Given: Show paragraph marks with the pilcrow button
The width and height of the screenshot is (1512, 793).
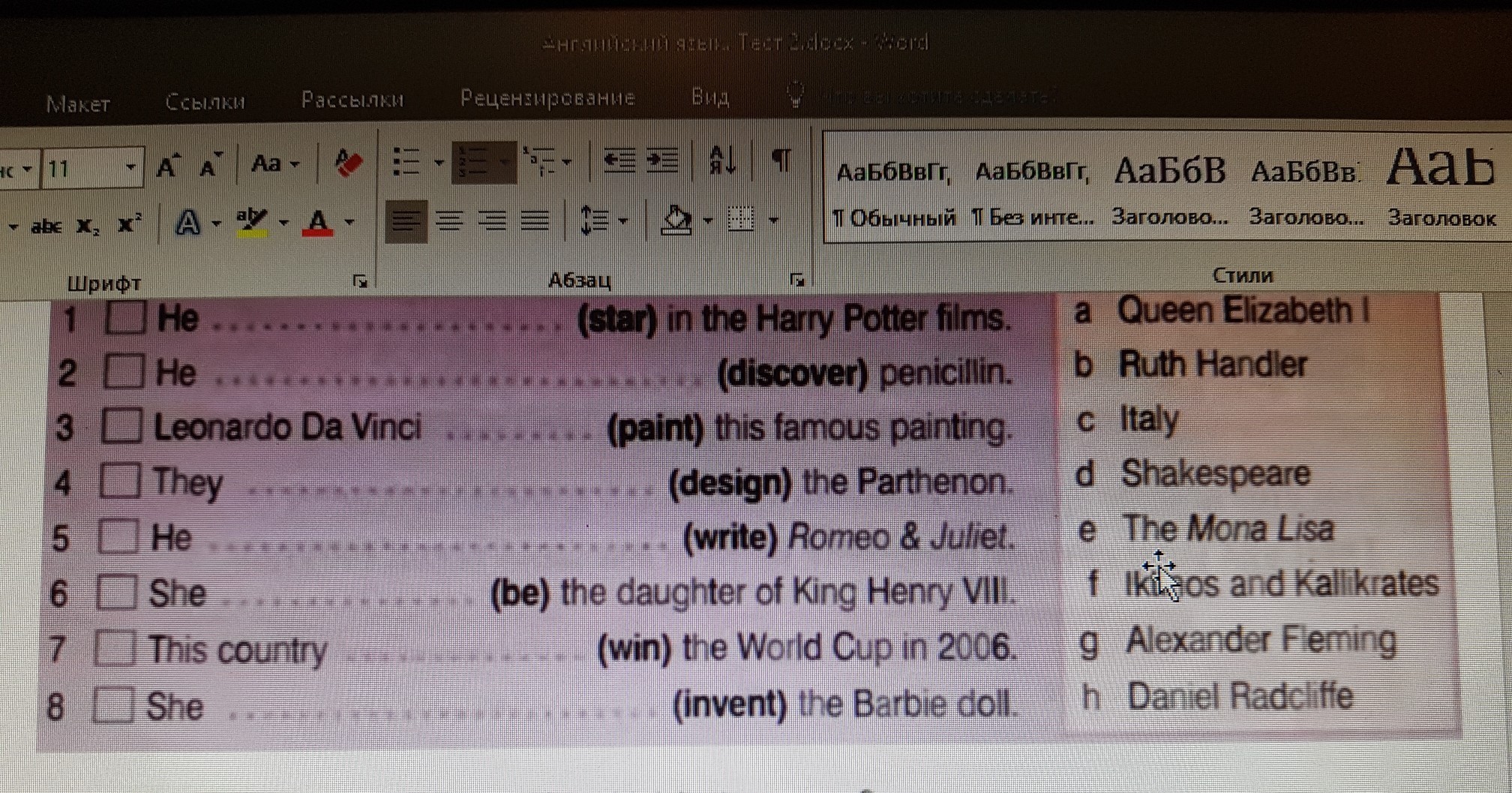Looking at the screenshot, I should tap(781, 160).
